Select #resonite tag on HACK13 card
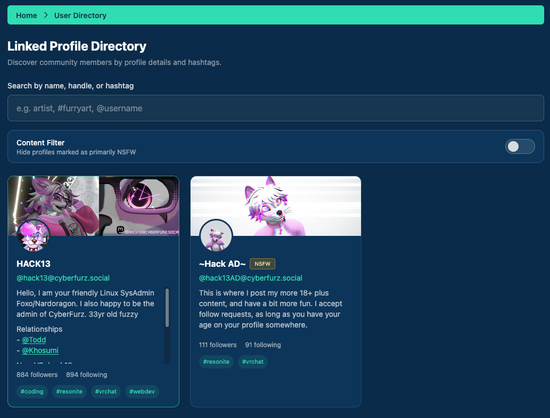The width and height of the screenshot is (550, 418). [x=69, y=391]
